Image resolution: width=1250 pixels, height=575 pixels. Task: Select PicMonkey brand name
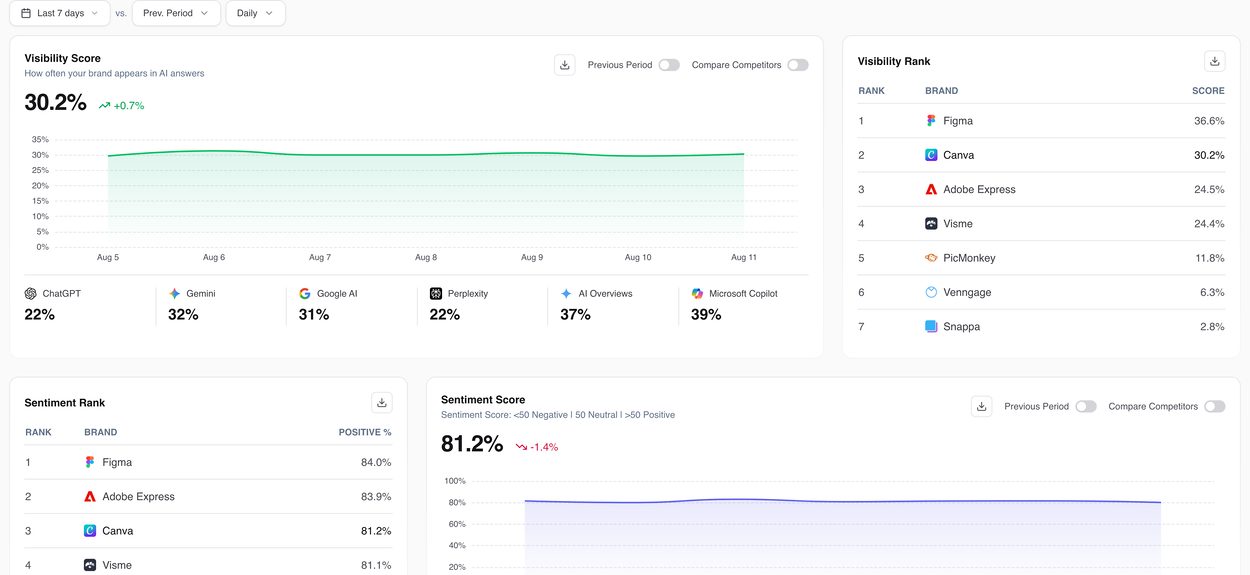969,258
